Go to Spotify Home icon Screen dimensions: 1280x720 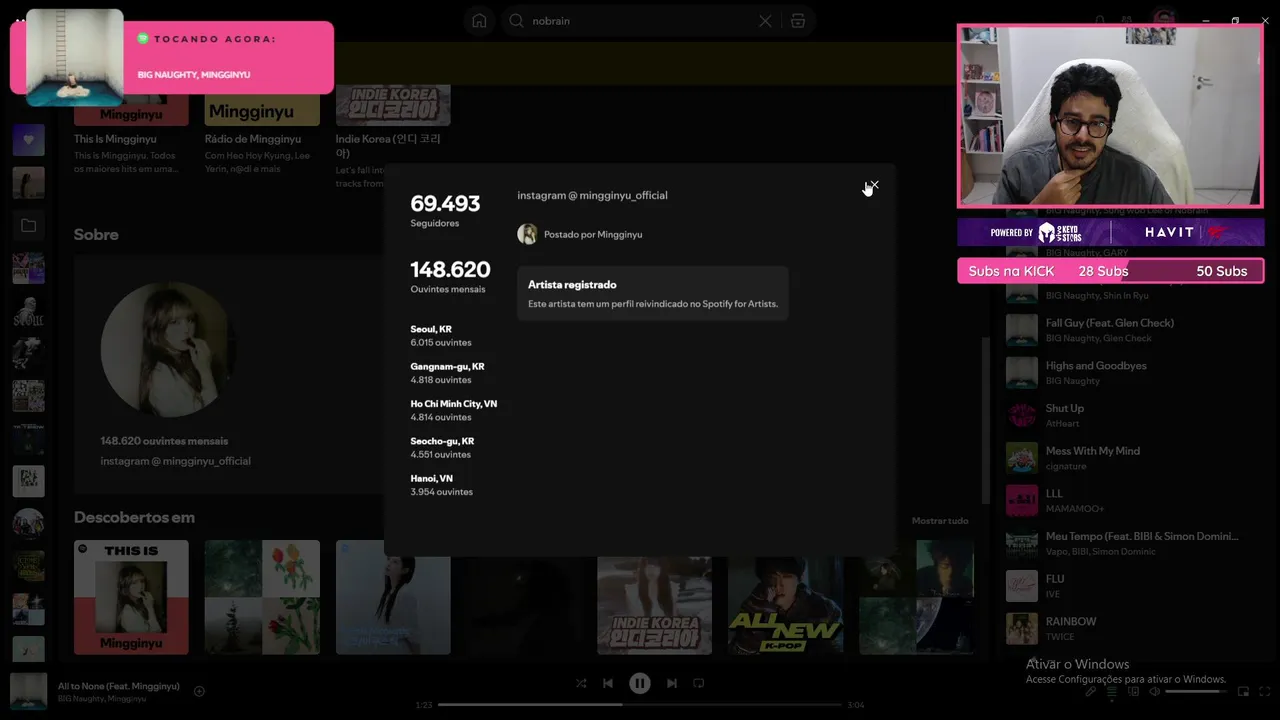tap(479, 21)
